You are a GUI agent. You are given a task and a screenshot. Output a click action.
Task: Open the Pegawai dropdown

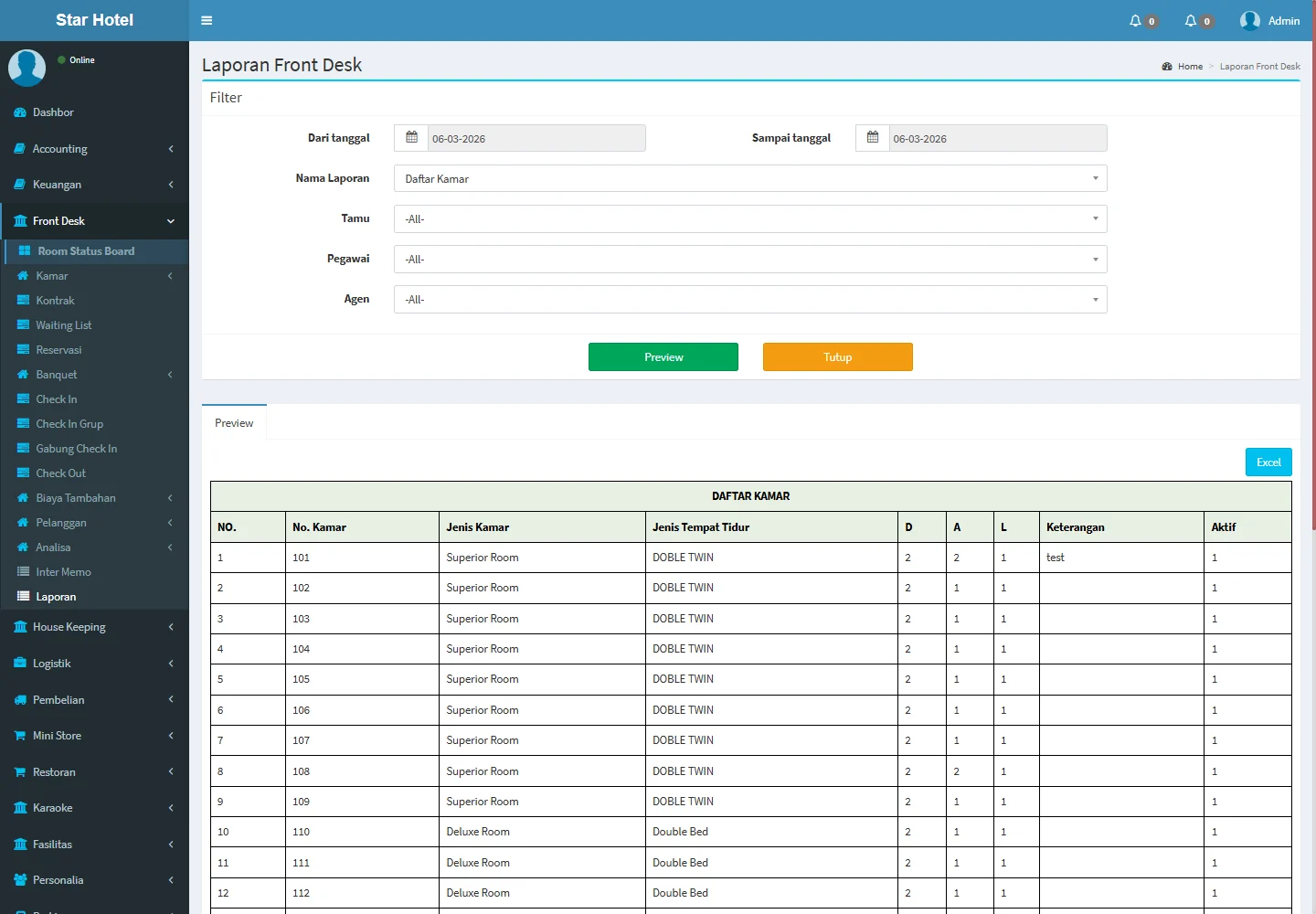click(x=749, y=260)
